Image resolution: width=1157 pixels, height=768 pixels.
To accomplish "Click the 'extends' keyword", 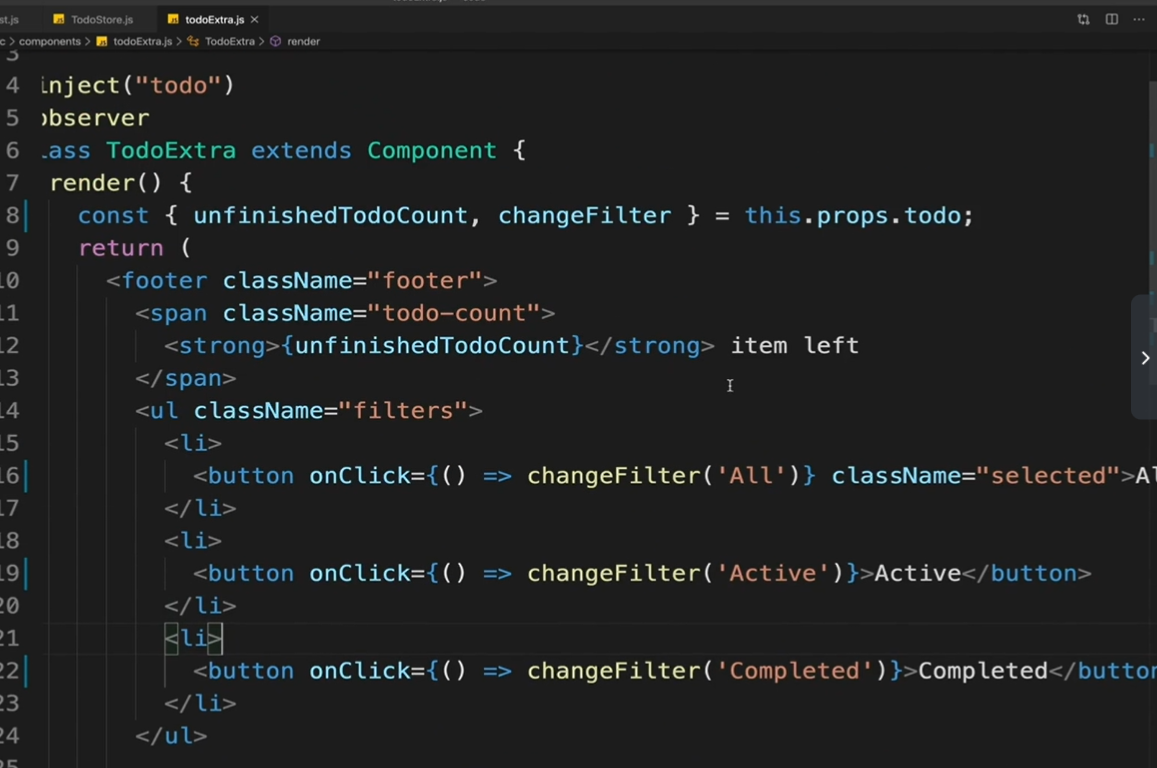I will coord(301,151).
